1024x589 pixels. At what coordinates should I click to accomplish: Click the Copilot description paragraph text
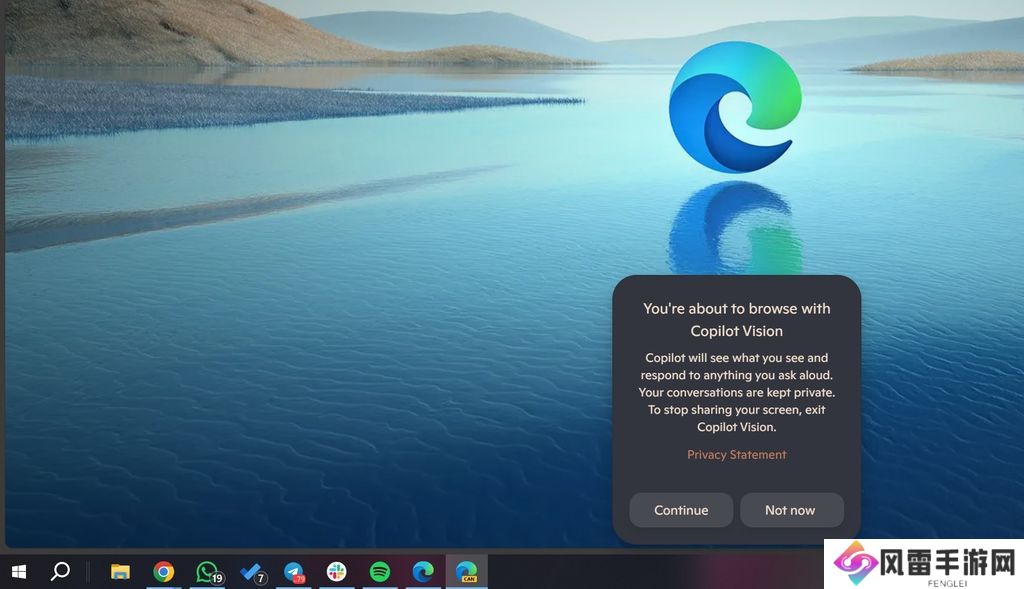[736, 392]
